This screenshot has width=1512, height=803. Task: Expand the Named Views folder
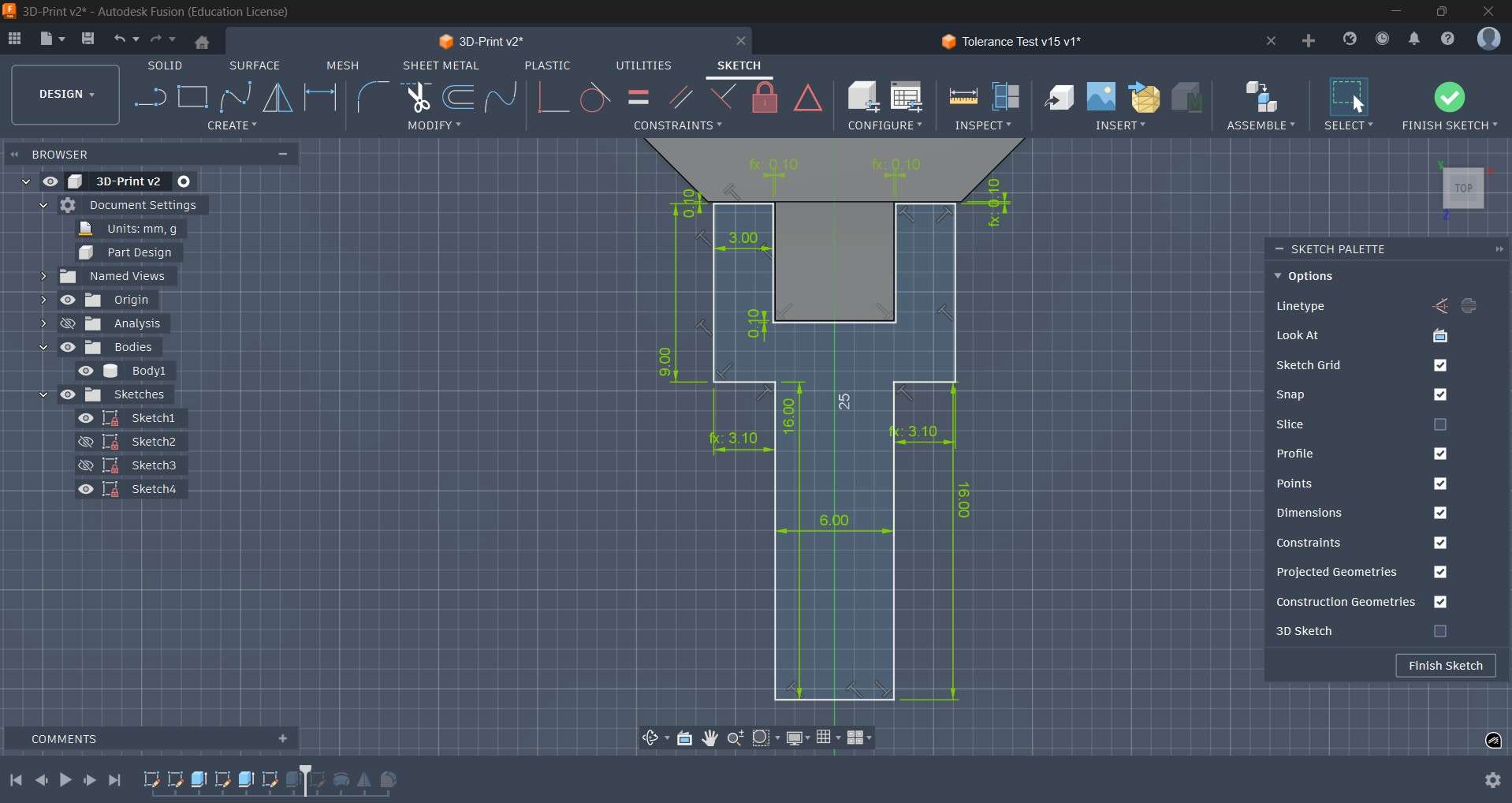coord(43,277)
